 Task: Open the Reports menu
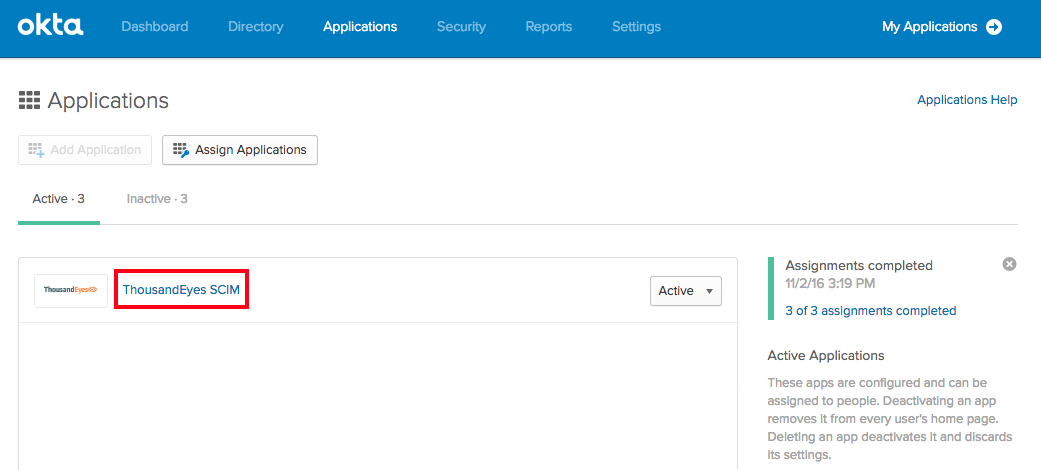point(548,27)
